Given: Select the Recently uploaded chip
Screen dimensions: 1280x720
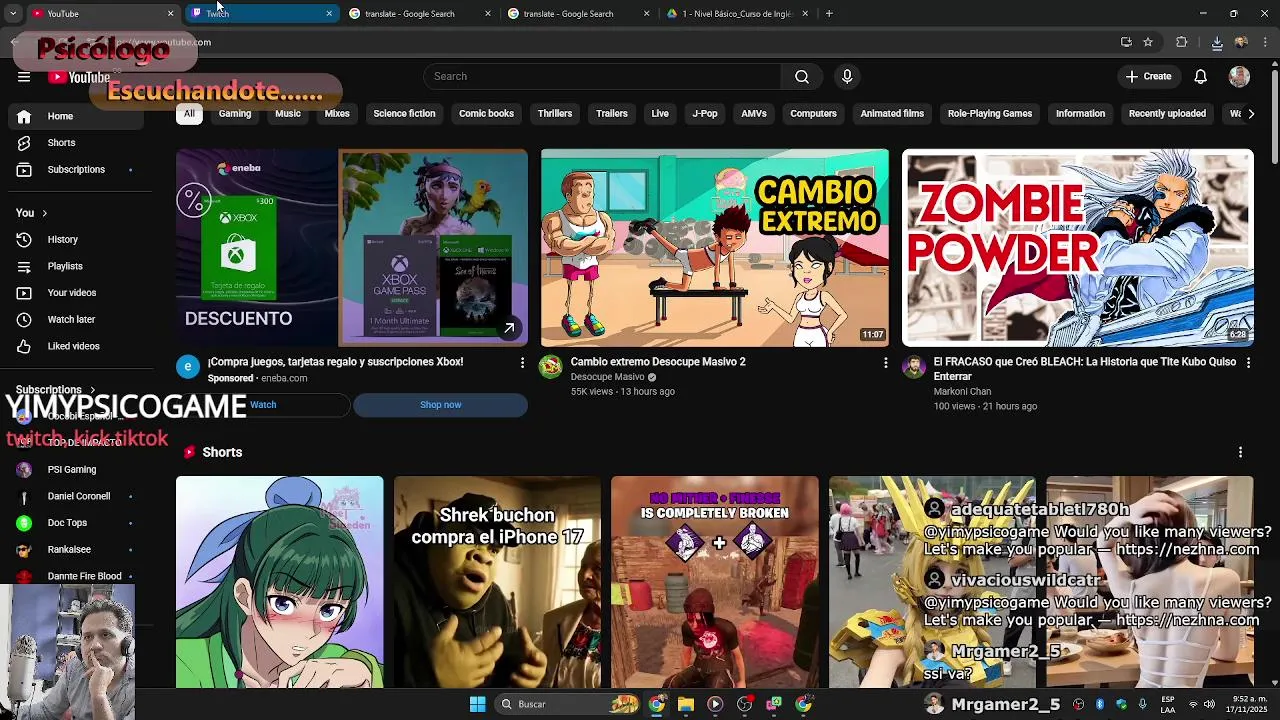Looking at the screenshot, I should (x=1167, y=114).
